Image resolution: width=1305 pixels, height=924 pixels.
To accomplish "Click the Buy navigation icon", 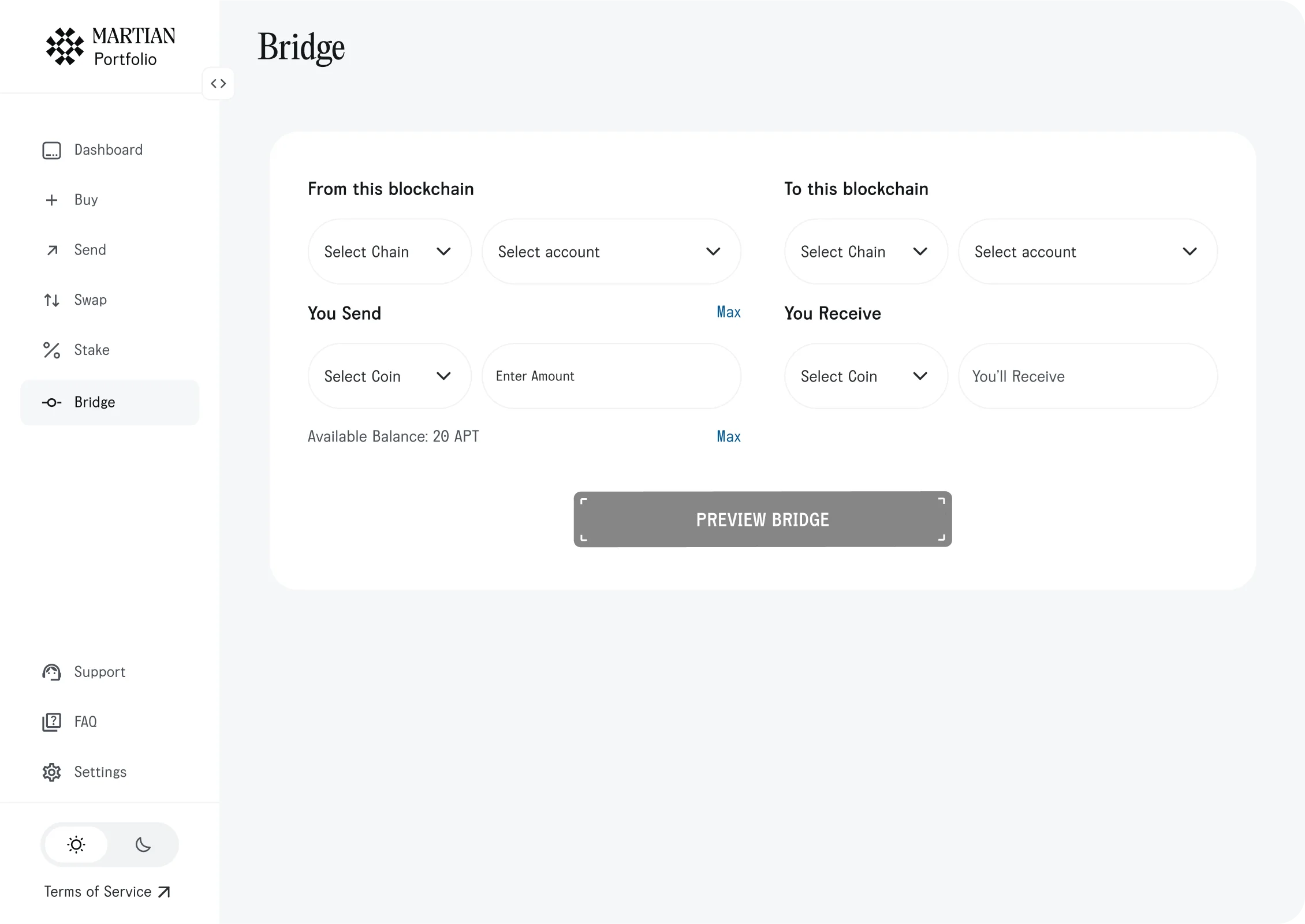I will [x=51, y=200].
